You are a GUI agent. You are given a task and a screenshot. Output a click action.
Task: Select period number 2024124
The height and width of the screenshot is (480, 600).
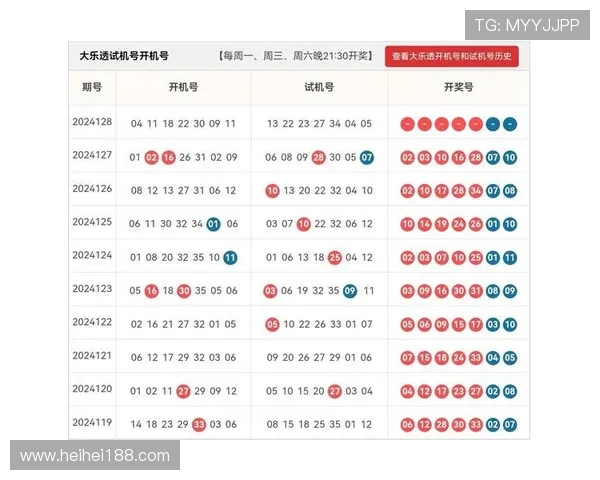[x=92, y=255]
